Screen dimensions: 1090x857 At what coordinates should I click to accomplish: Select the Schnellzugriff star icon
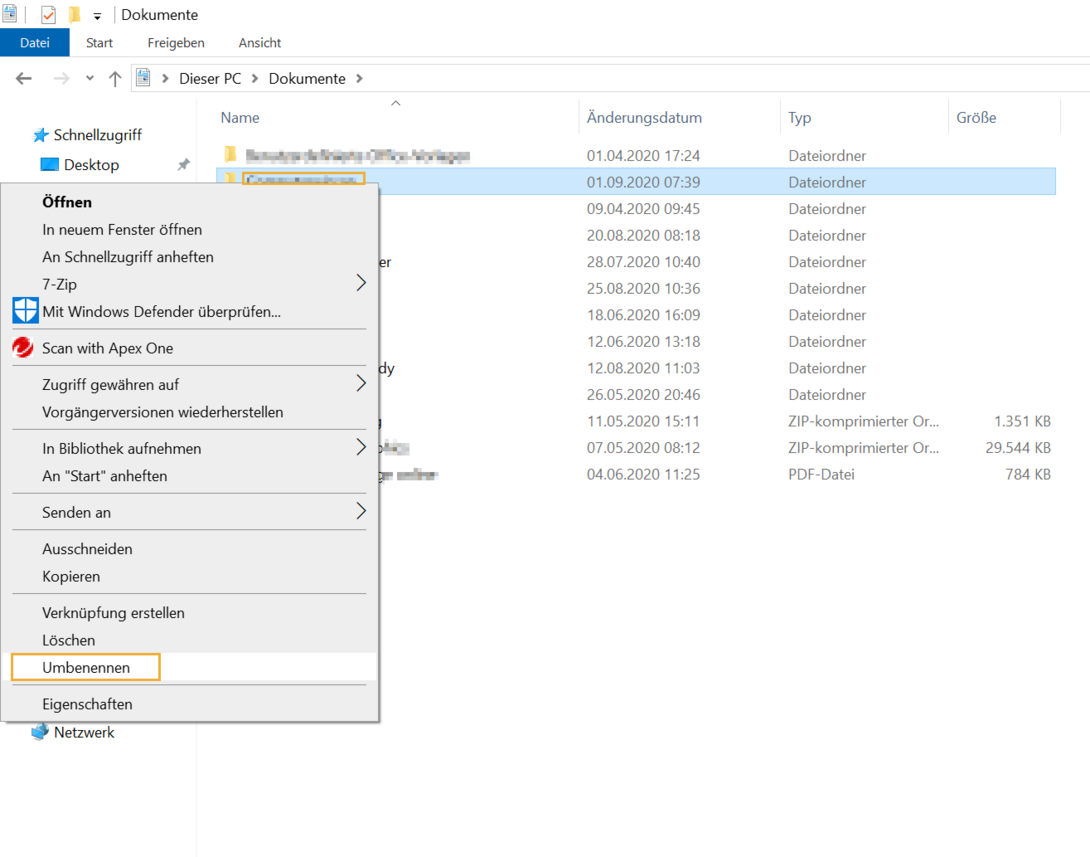pos(42,134)
